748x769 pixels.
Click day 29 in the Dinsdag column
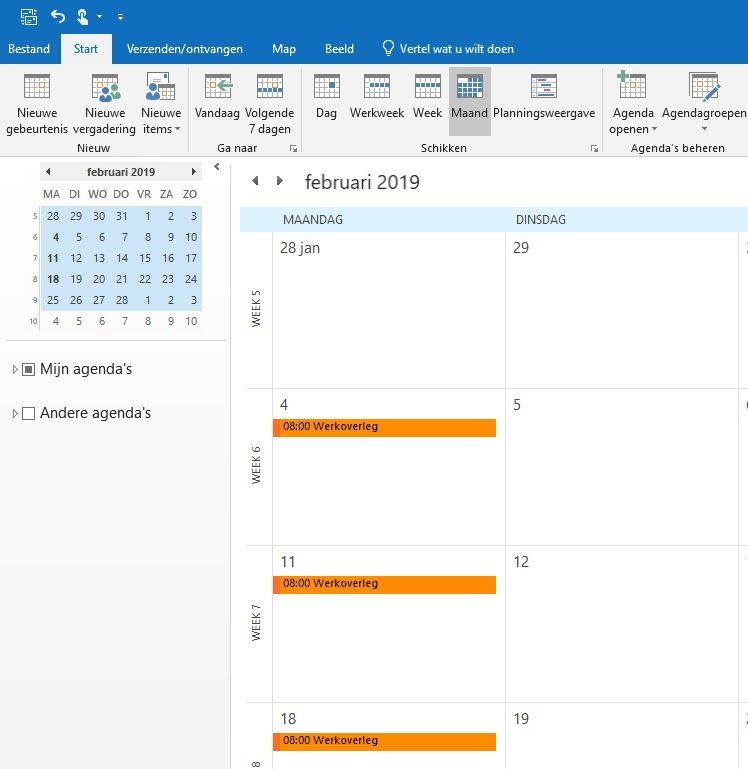(622, 310)
